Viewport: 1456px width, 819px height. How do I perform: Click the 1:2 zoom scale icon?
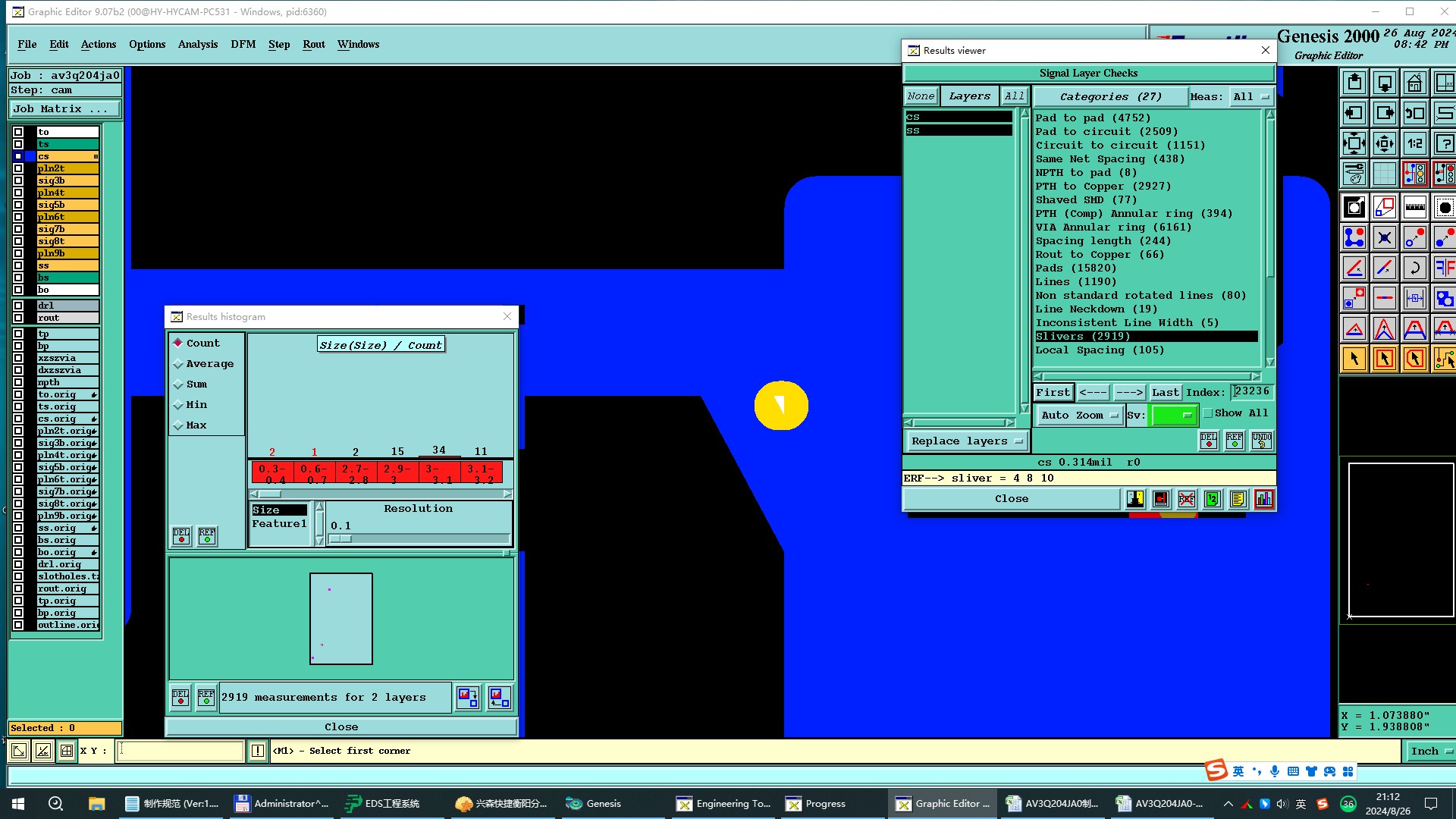(1414, 143)
